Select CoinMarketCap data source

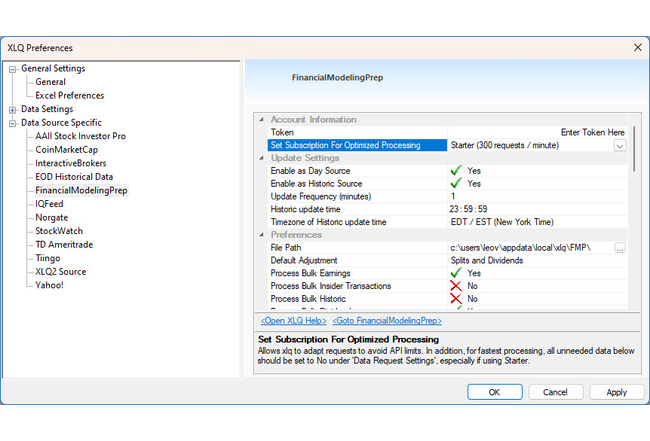67,150
